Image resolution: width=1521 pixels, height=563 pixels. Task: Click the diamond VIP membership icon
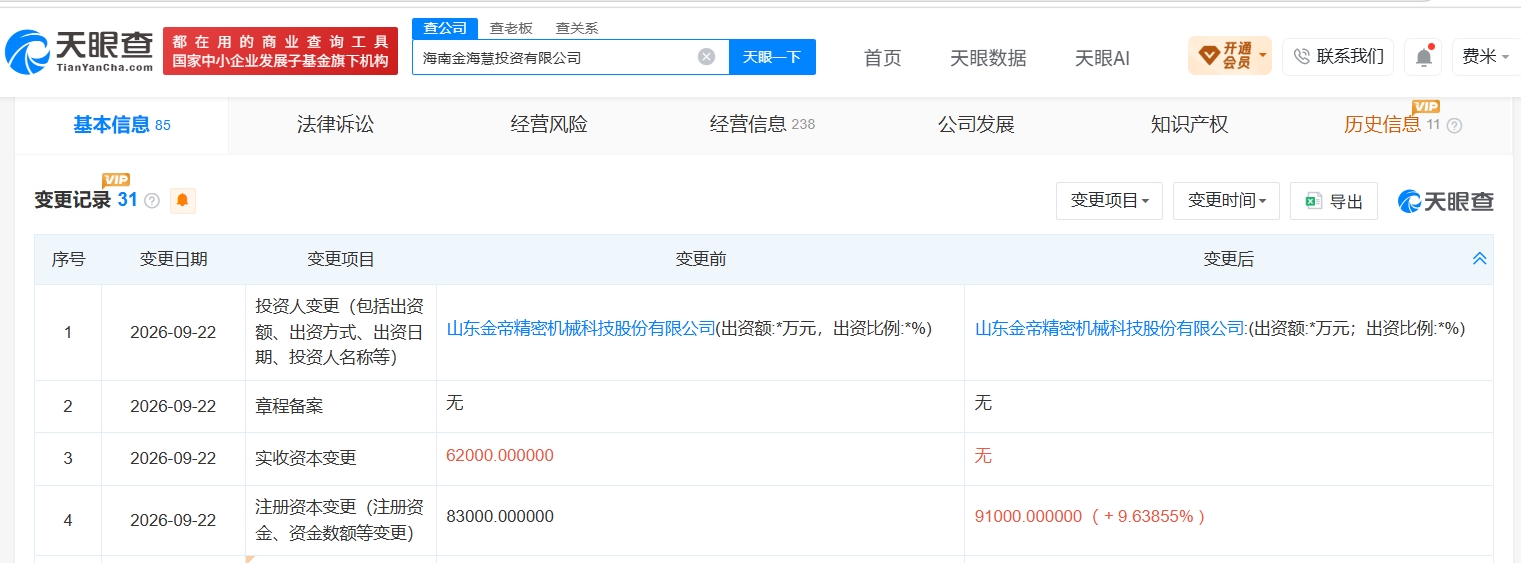(1208, 56)
